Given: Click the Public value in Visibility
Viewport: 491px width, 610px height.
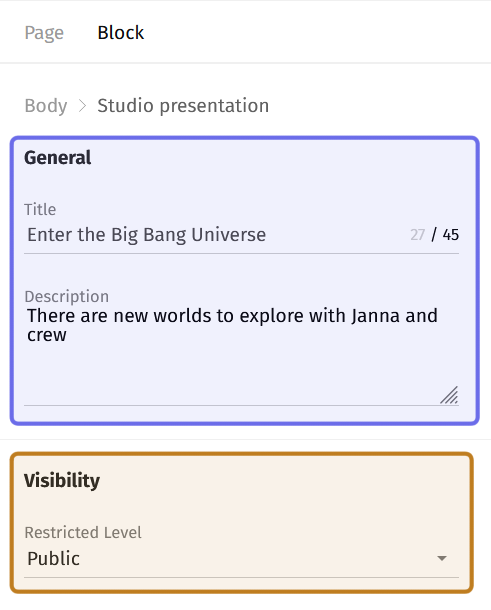Looking at the screenshot, I should coord(54,559).
